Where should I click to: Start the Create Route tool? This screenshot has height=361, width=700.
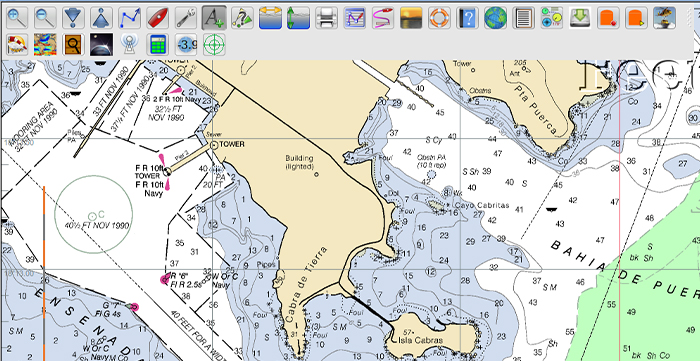tap(129, 18)
